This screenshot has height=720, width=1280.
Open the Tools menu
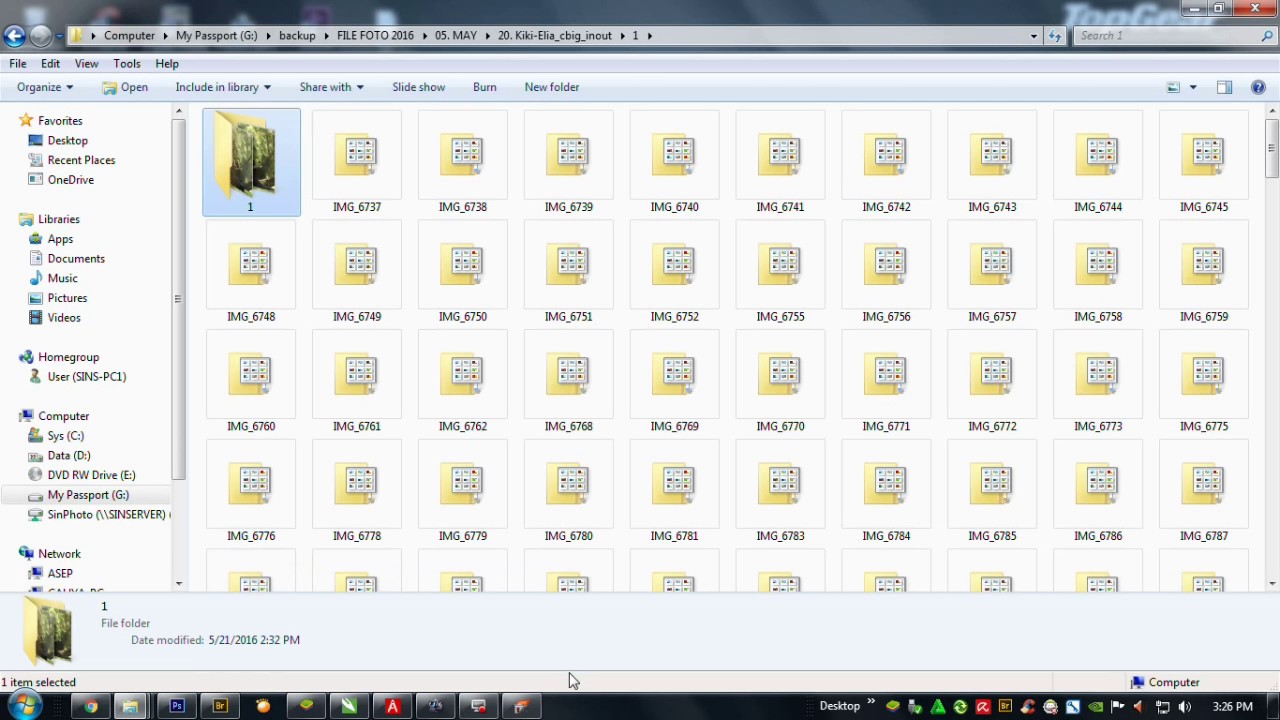point(127,63)
